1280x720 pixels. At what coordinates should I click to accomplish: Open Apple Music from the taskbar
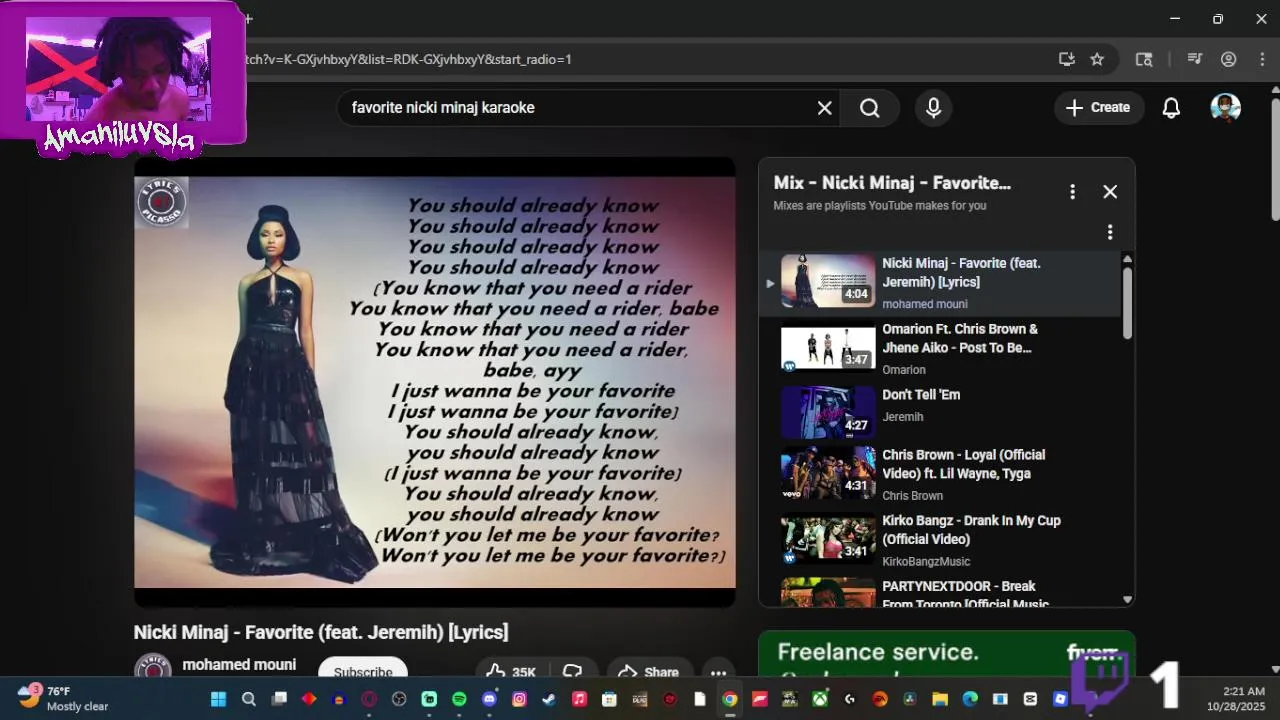tap(579, 699)
